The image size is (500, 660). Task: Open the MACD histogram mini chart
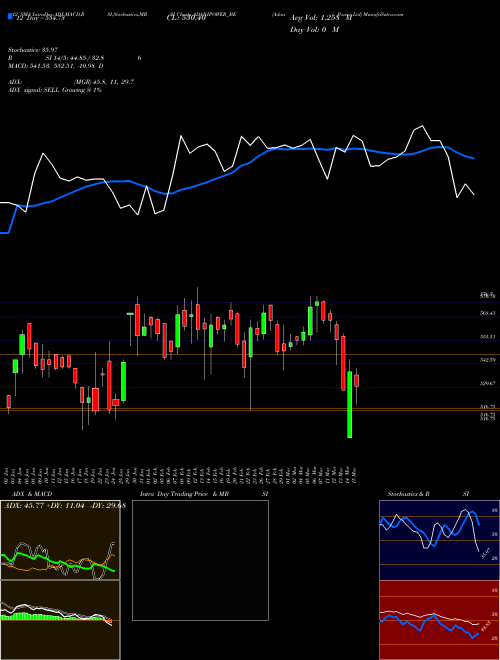pyautogui.click(x=60, y=620)
